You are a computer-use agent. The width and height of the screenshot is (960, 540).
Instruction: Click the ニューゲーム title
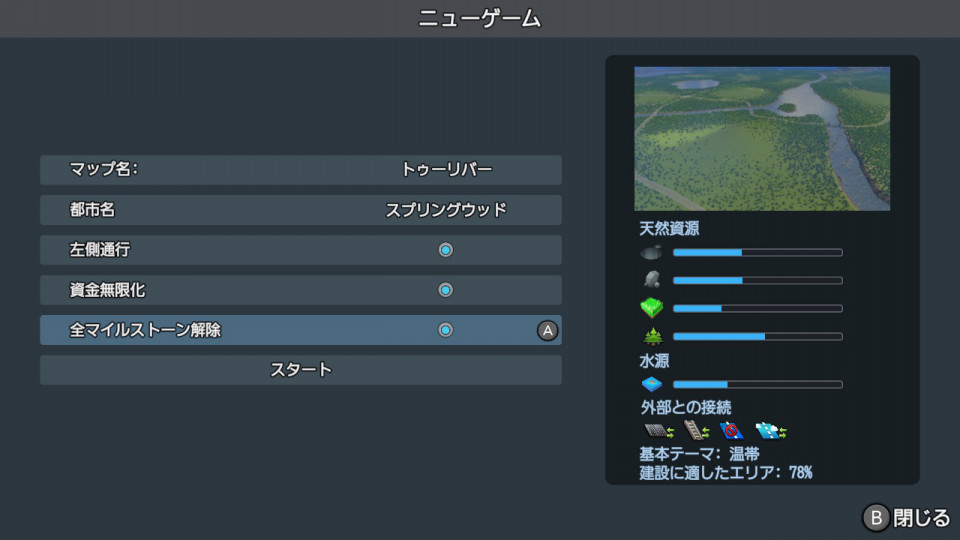[479, 18]
